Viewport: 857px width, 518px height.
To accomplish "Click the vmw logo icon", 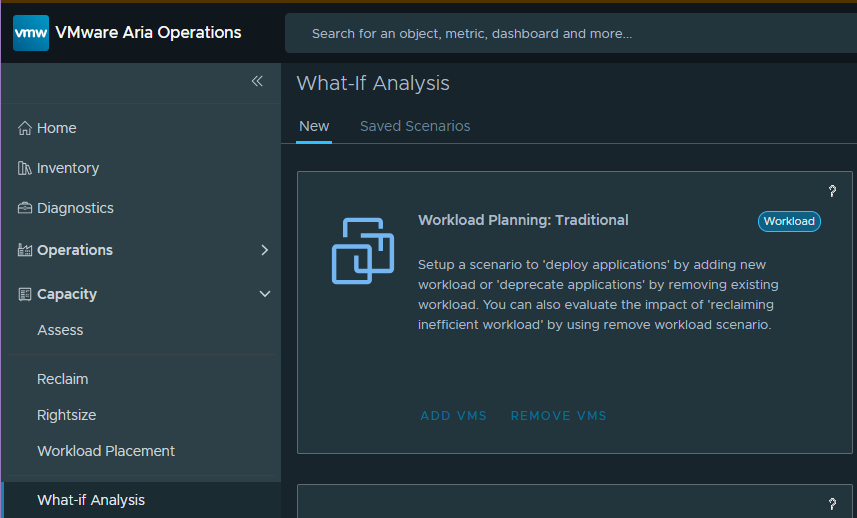I will point(31,33).
